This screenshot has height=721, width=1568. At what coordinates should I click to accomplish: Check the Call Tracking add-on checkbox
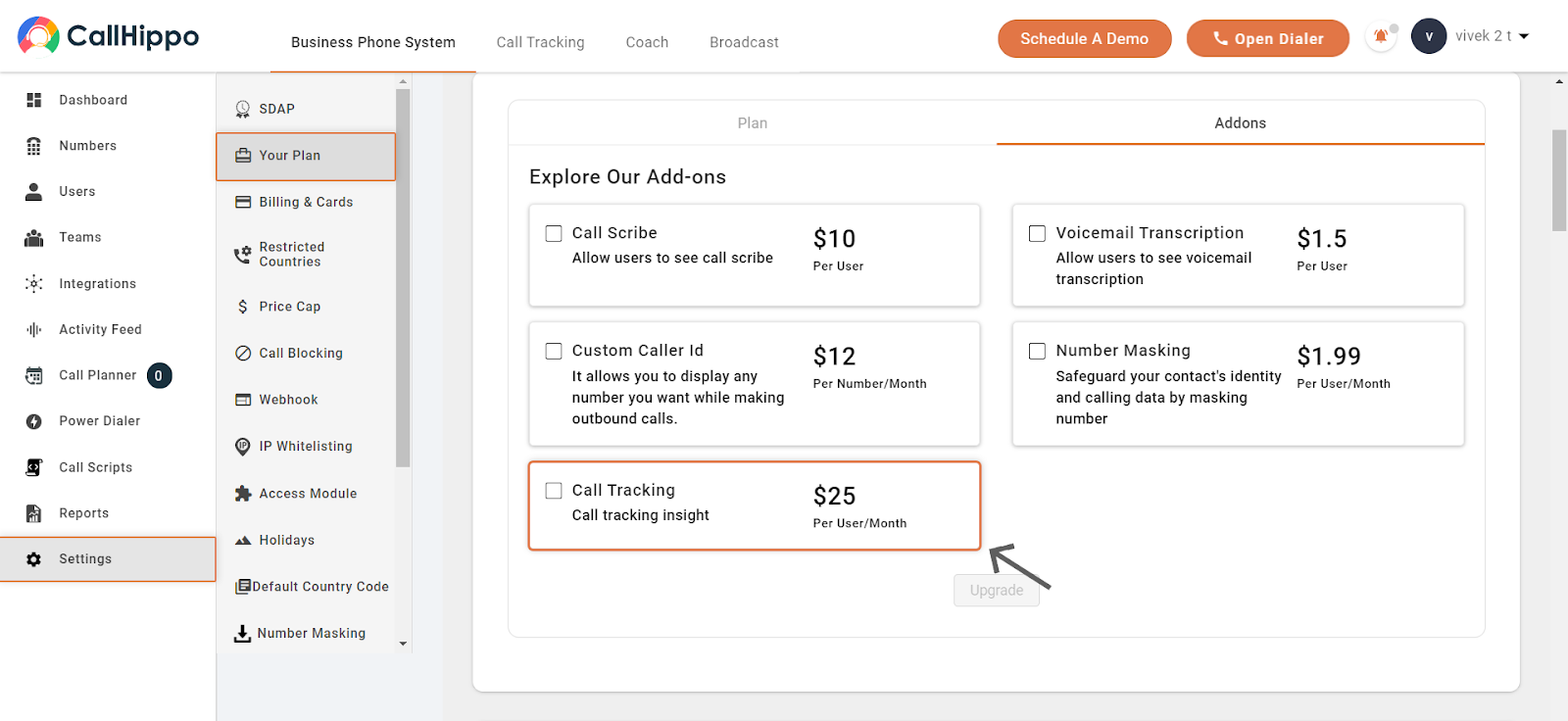point(554,491)
